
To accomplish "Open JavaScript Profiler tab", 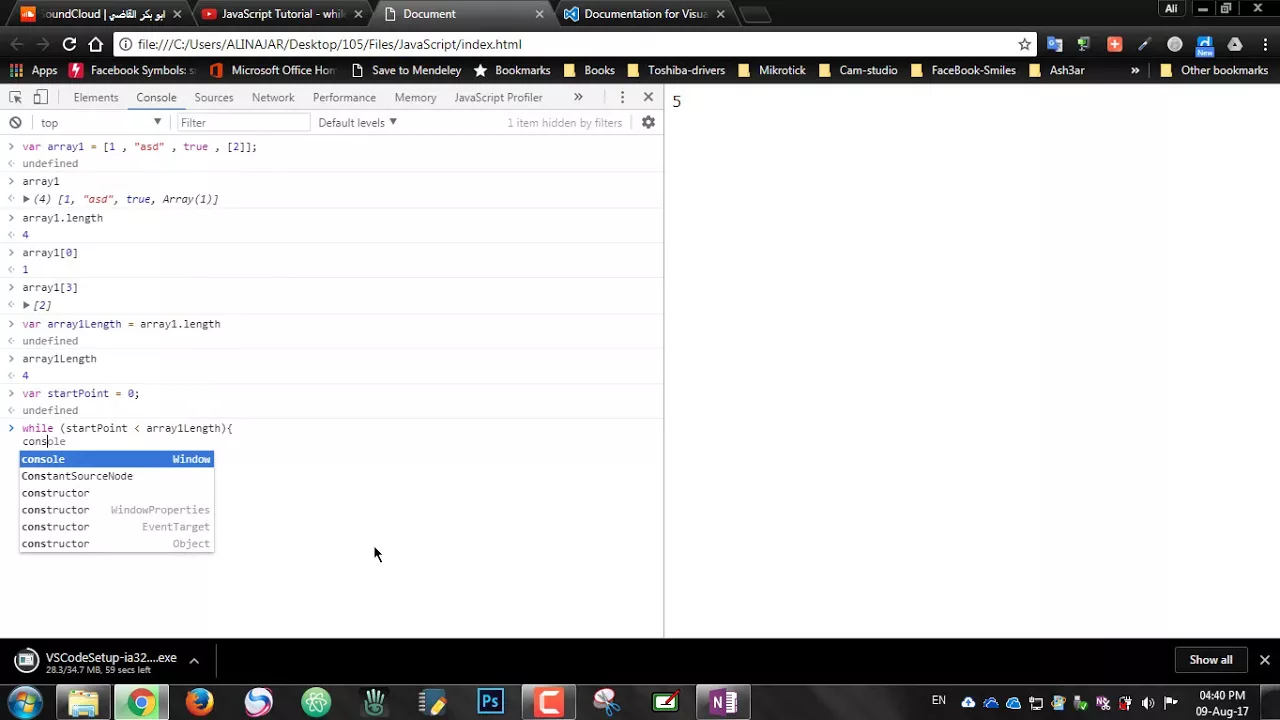I will click(498, 97).
